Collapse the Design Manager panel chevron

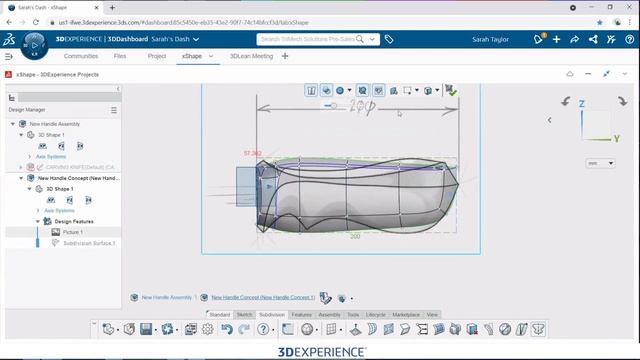point(118,89)
